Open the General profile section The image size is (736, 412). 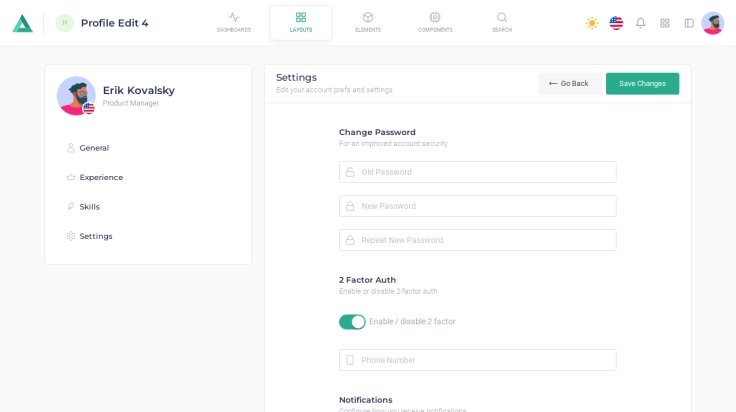pyautogui.click(x=94, y=148)
